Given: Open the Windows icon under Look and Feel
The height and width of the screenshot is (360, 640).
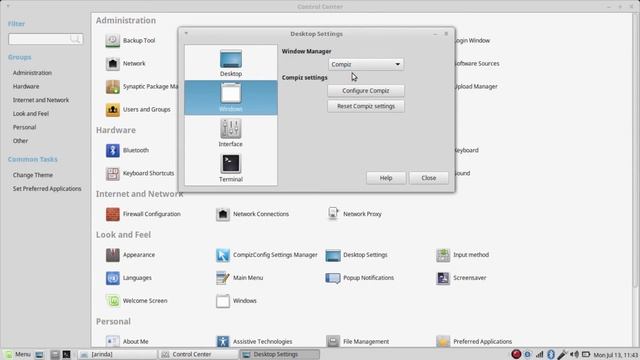Looking at the screenshot, I should click(x=222, y=301).
